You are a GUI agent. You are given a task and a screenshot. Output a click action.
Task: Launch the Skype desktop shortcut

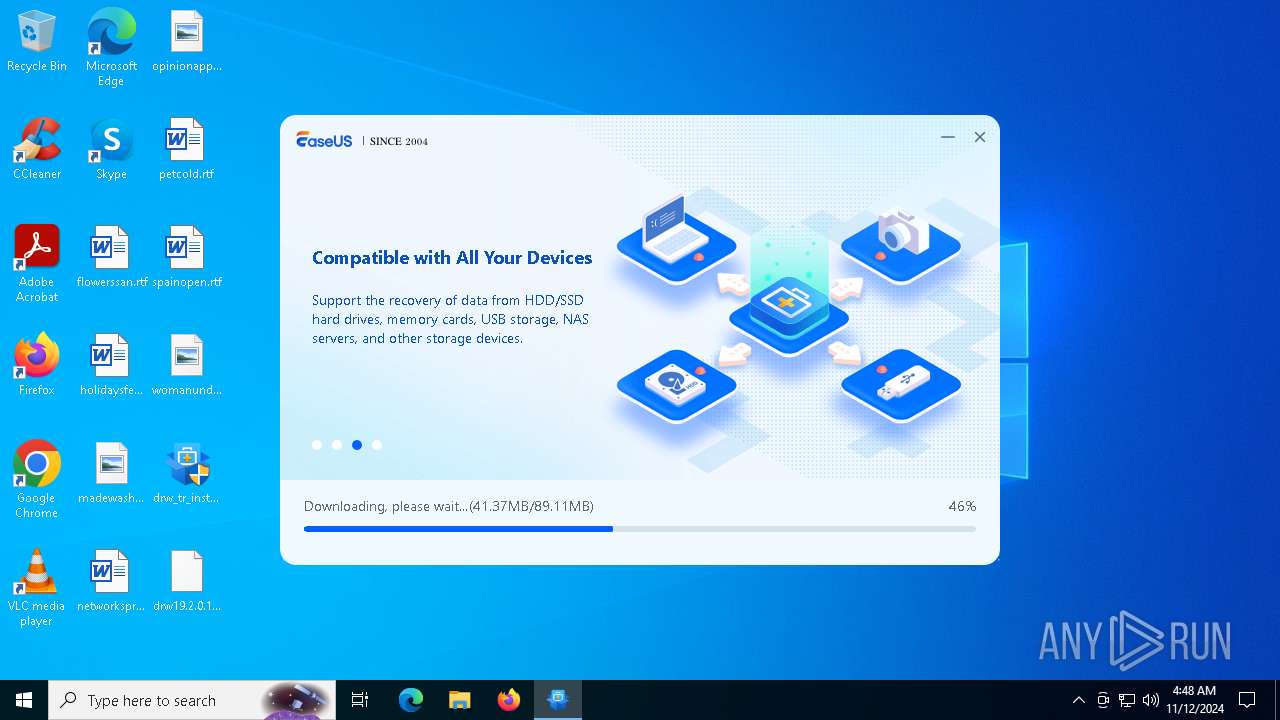point(111,150)
